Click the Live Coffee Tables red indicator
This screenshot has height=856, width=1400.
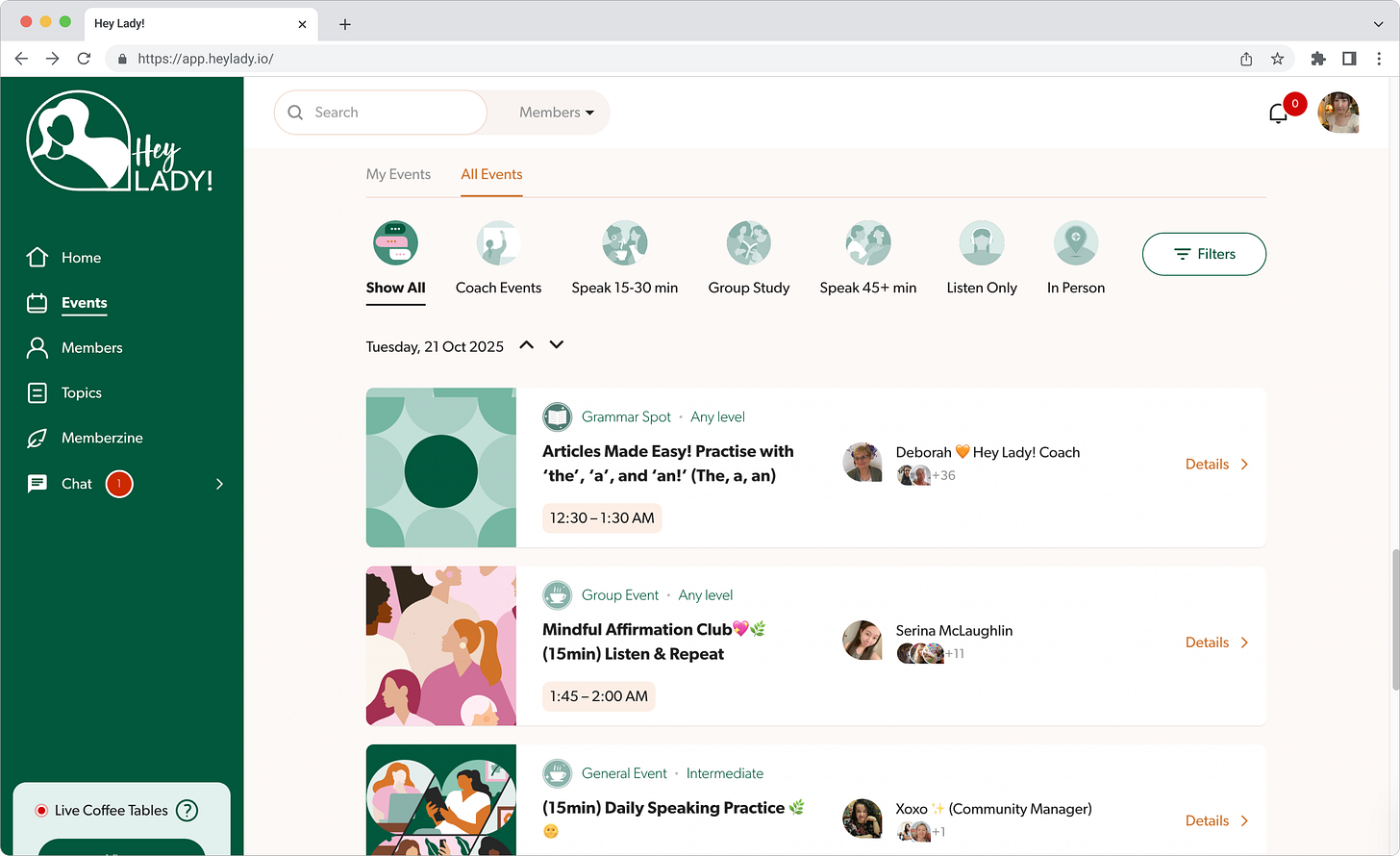pos(41,811)
